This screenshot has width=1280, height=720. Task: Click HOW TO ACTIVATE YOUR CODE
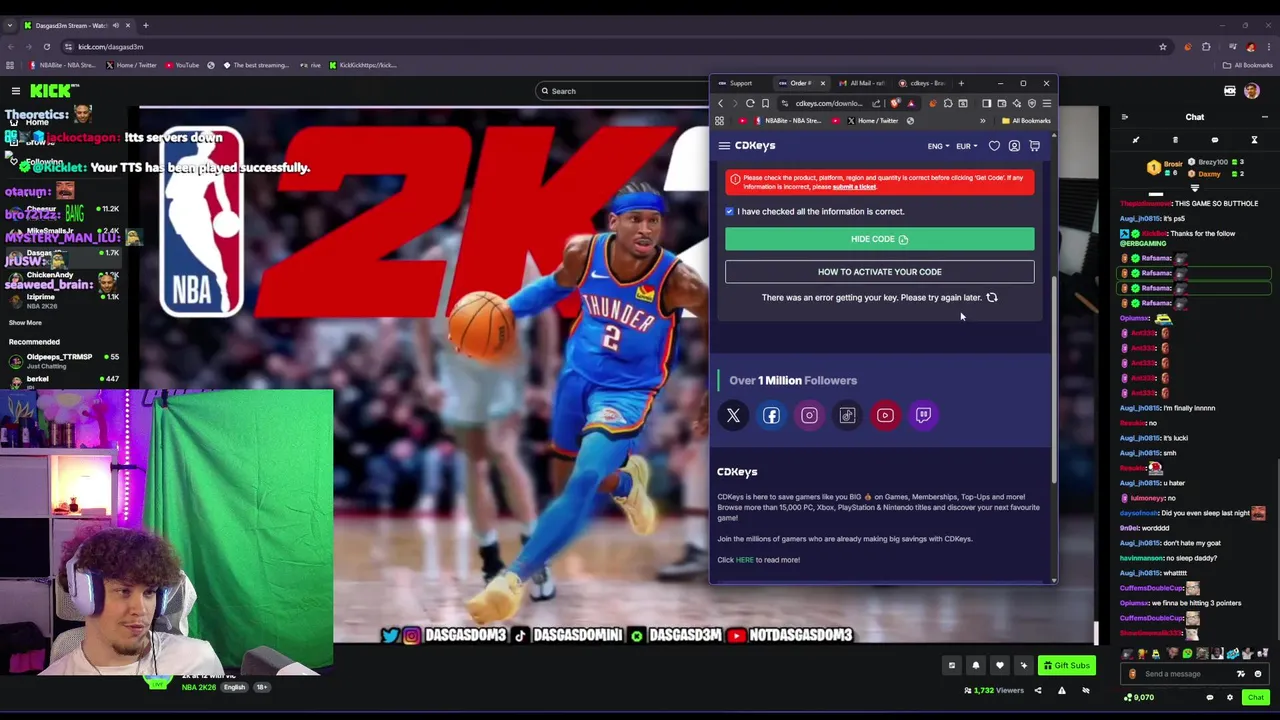(x=880, y=272)
